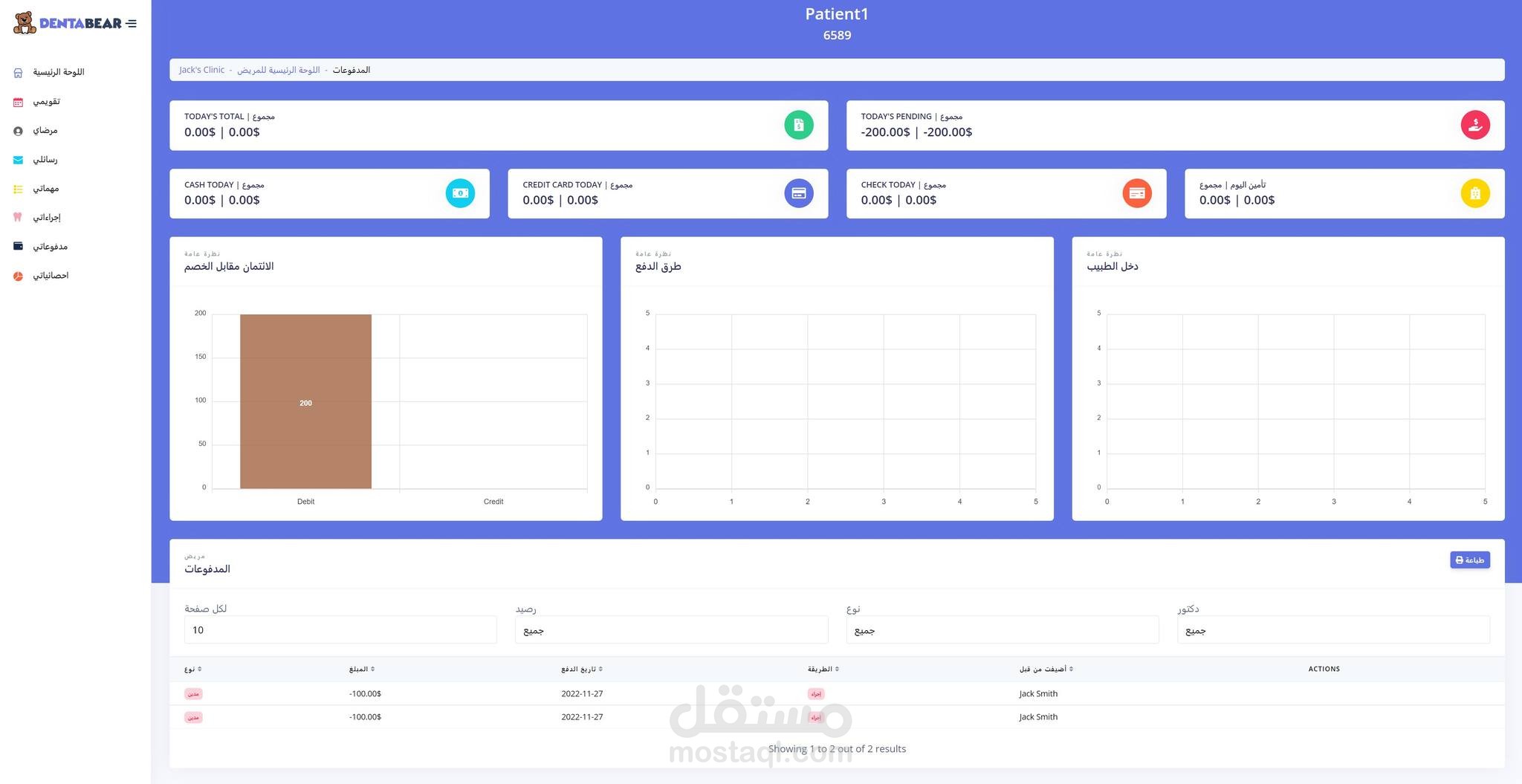Click the green Today's Total invoice icon
The height and width of the screenshot is (784, 1522).
tap(798, 125)
